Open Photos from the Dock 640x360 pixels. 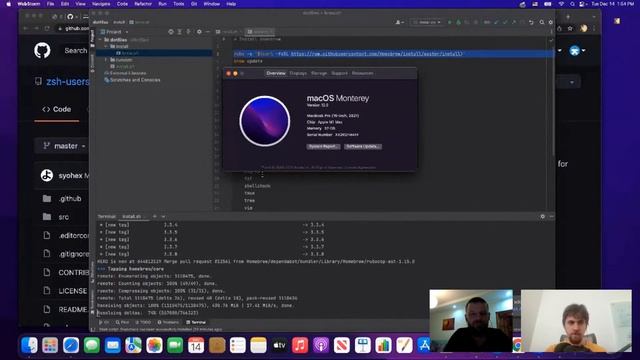coord(154,345)
